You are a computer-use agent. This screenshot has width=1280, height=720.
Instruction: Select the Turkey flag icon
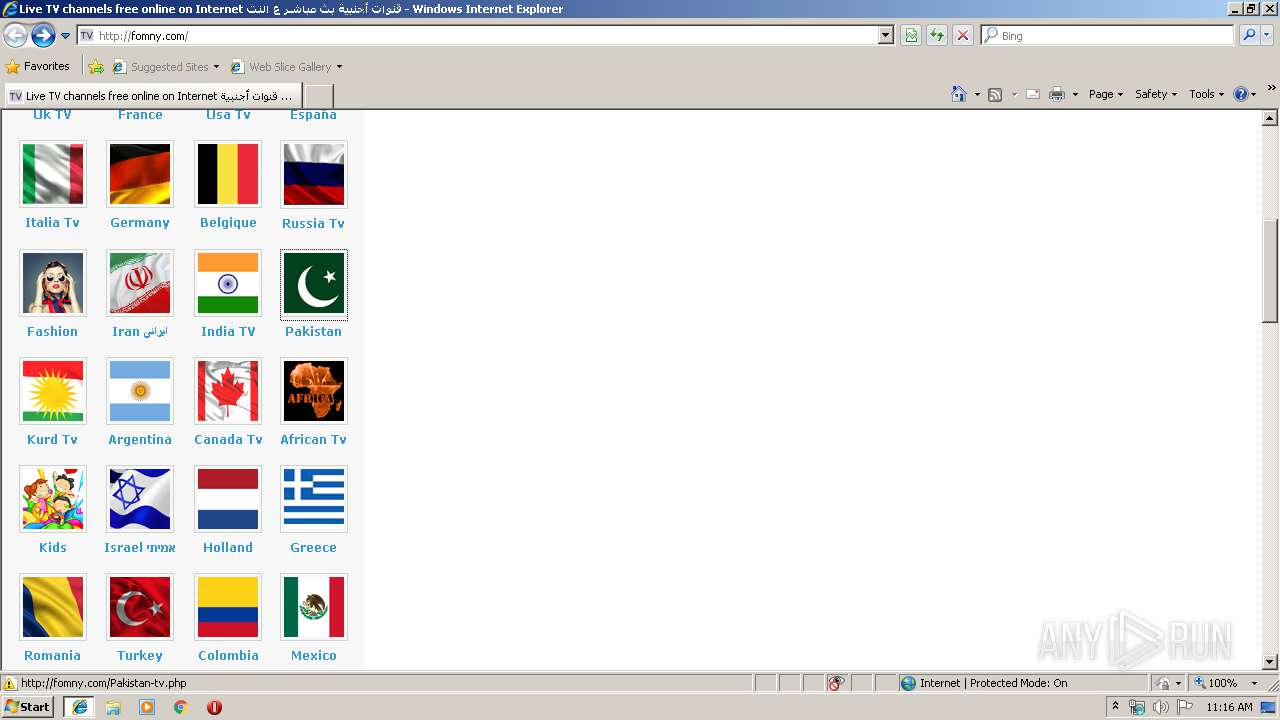tap(140, 607)
